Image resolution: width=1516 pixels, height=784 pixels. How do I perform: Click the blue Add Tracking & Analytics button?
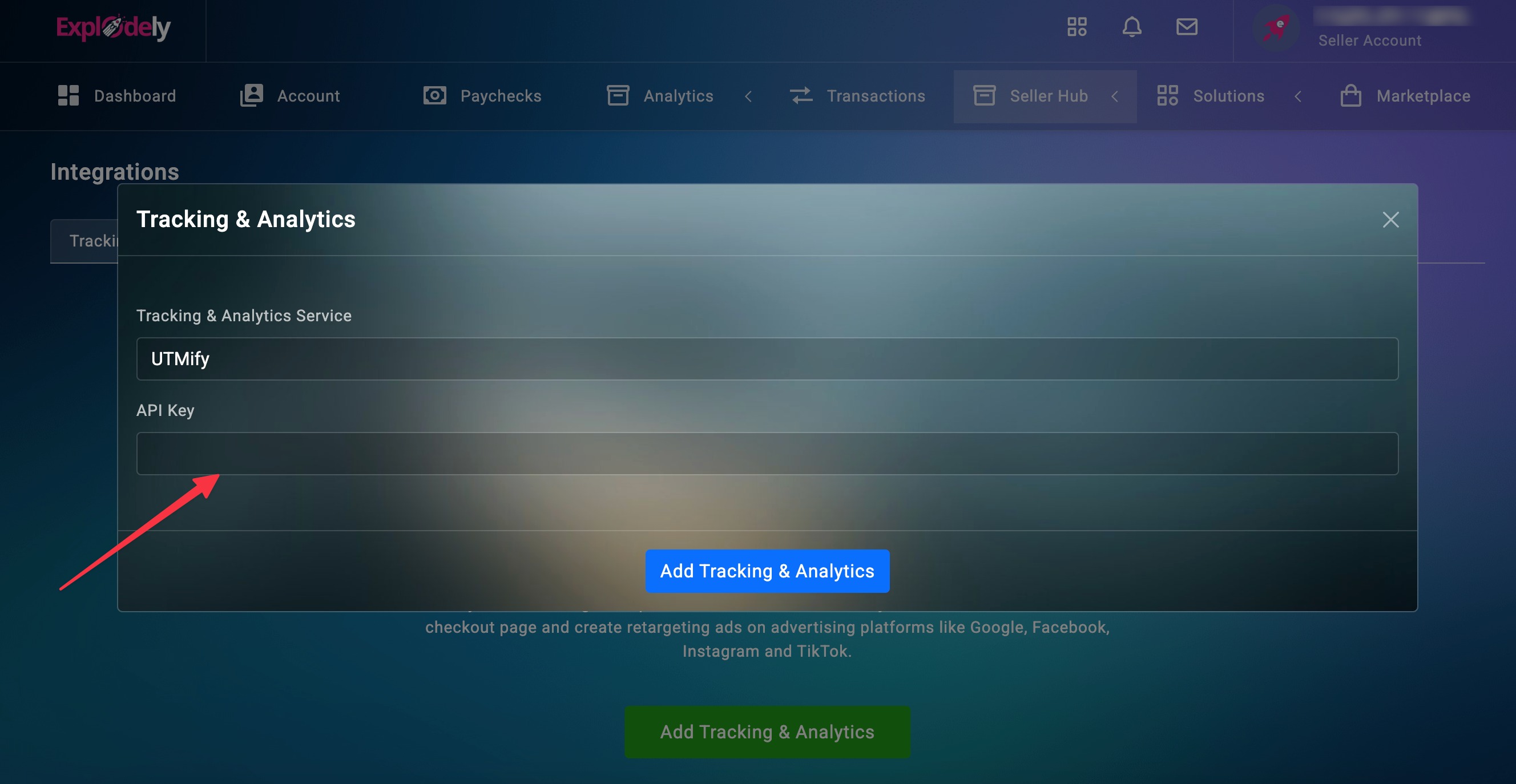point(767,571)
